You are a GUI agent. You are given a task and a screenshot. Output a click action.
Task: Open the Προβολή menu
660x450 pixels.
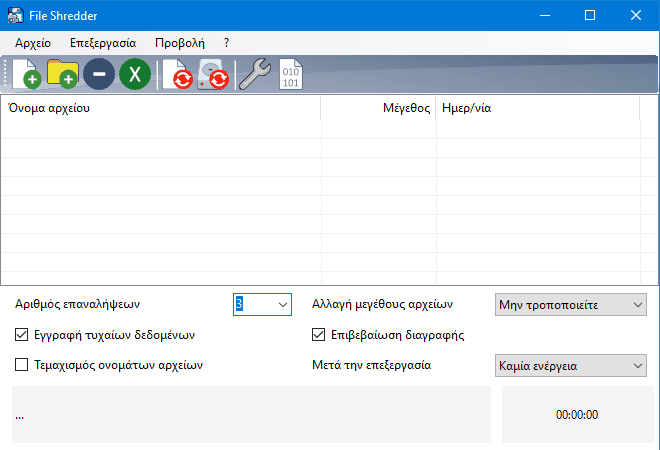point(180,43)
